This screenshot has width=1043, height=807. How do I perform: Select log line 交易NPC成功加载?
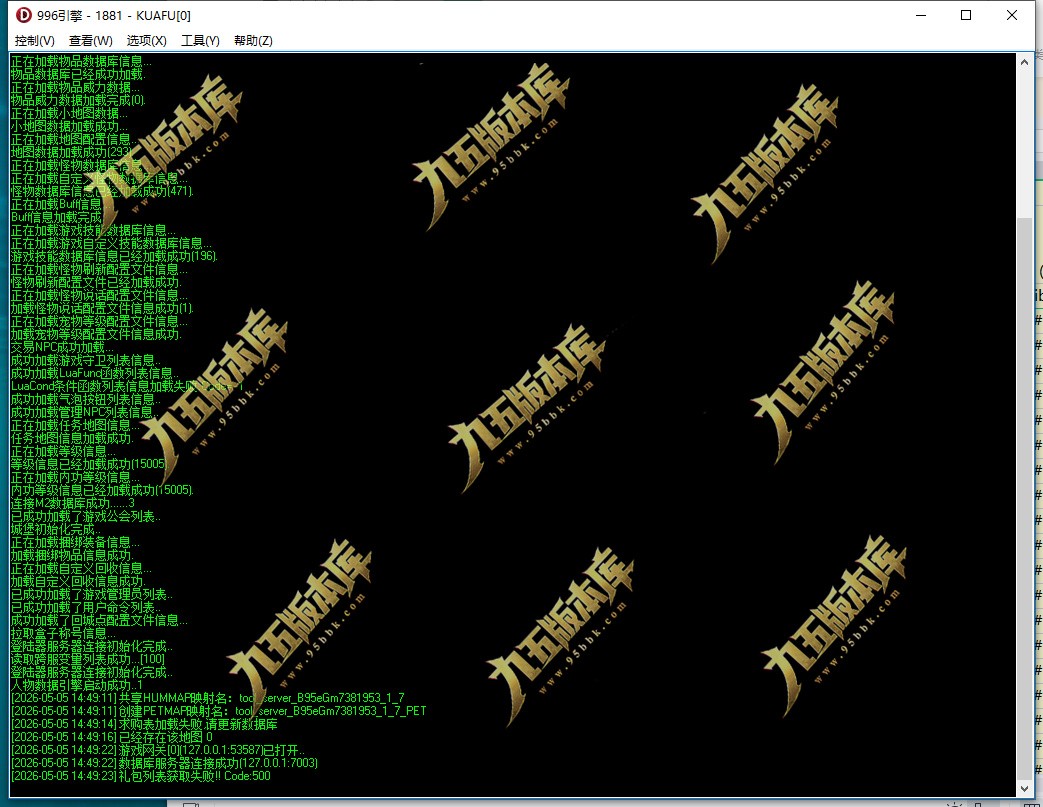point(62,347)
